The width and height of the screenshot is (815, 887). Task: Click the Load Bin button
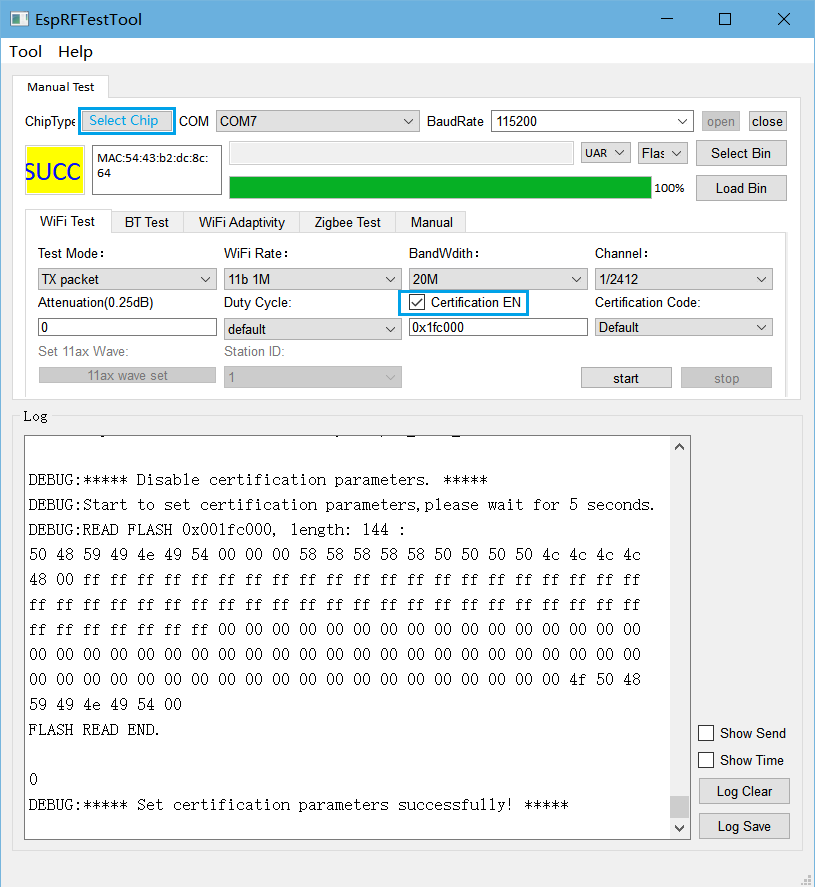pyautogui.click(x=740, y=188)
